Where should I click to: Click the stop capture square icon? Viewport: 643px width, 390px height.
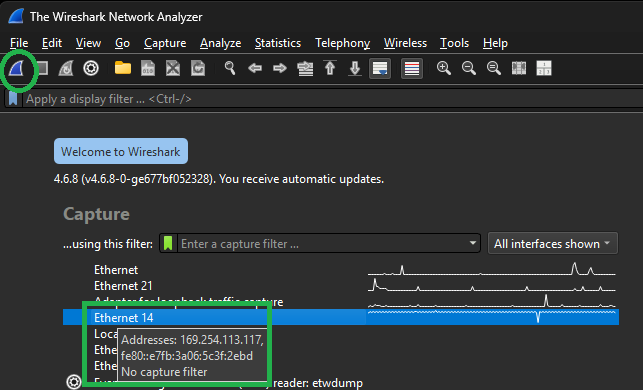[42, 68]
